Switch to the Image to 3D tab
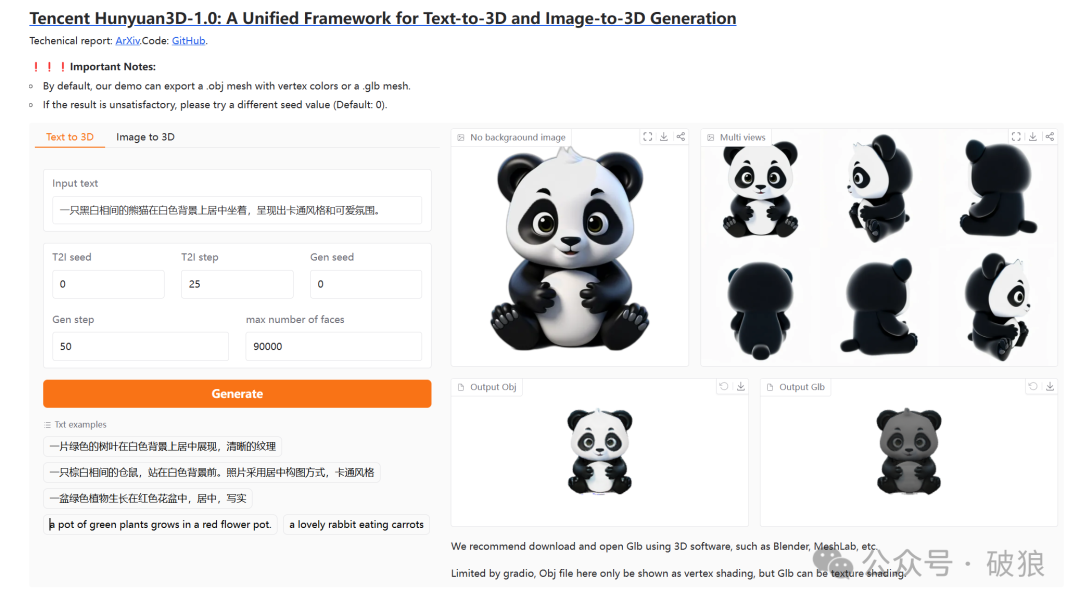Viewport: 1080px width, 607px height. 145,136
